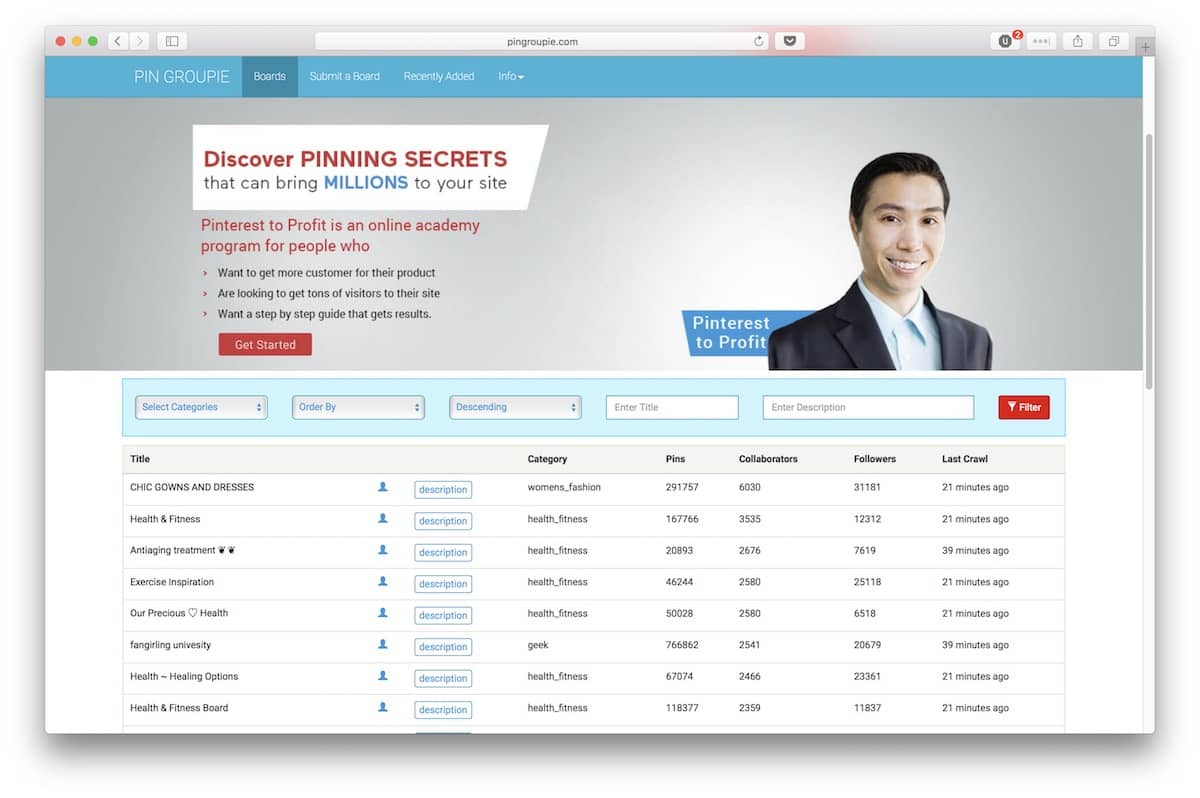Select the CHIC GOWNS AND DRESSES title

pos(192,487)
